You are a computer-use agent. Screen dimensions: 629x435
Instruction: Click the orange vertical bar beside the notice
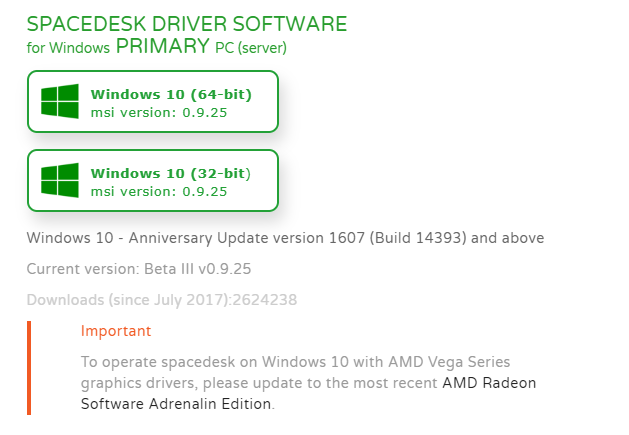[29, 368]
